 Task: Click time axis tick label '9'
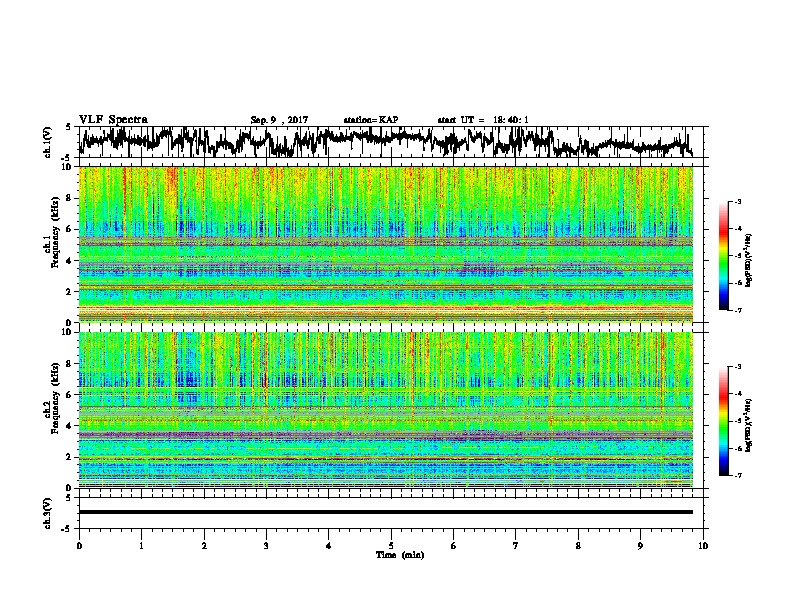640,546
